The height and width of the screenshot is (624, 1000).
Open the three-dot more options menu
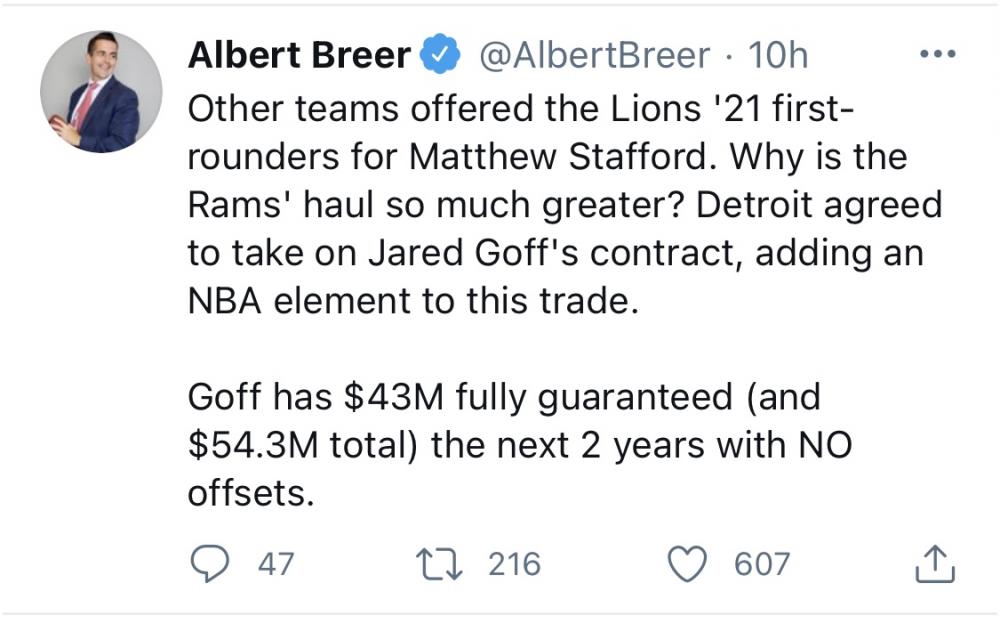tap(936, 53)
